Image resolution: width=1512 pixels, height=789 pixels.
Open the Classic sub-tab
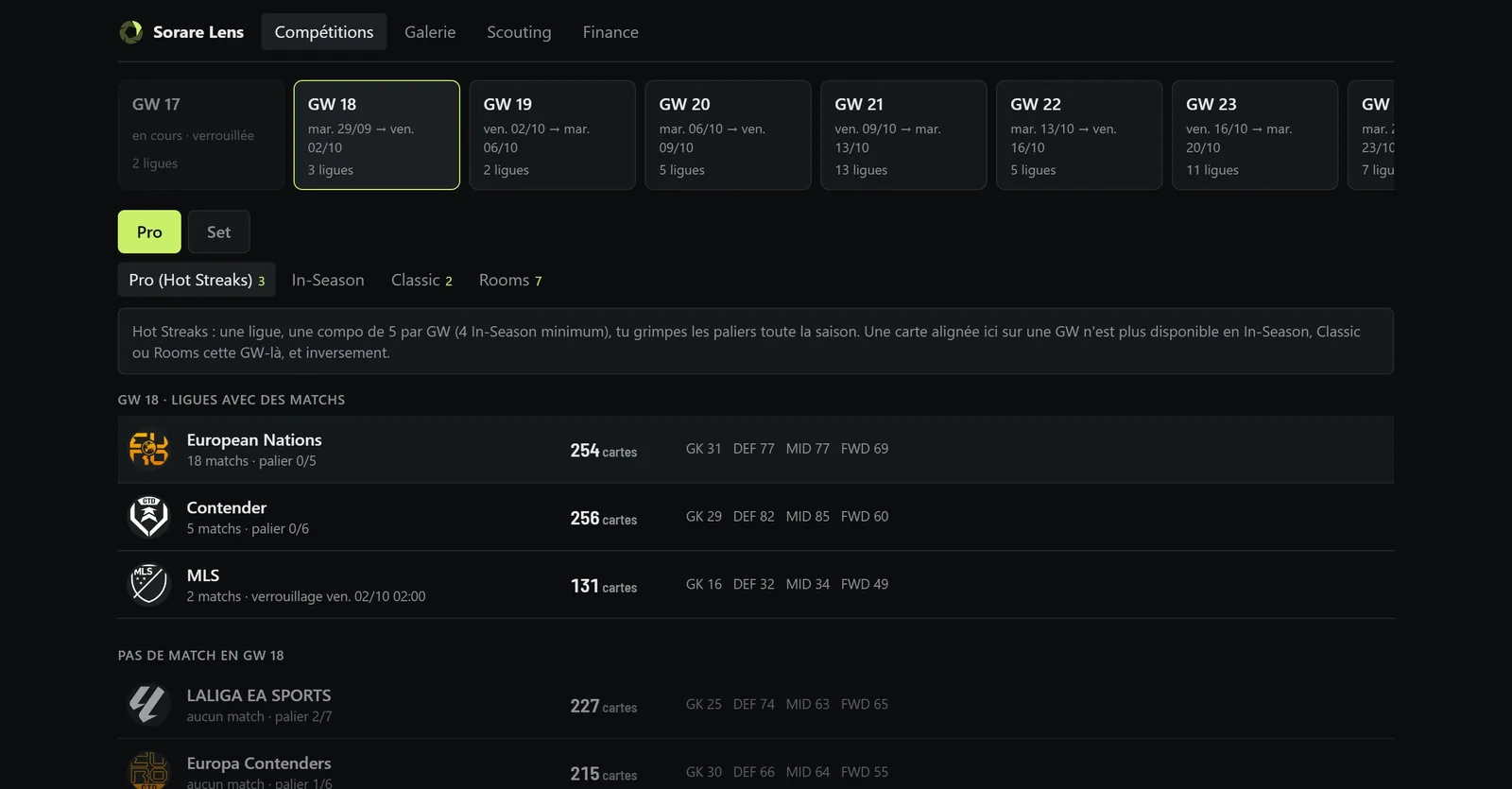(421, 280)
